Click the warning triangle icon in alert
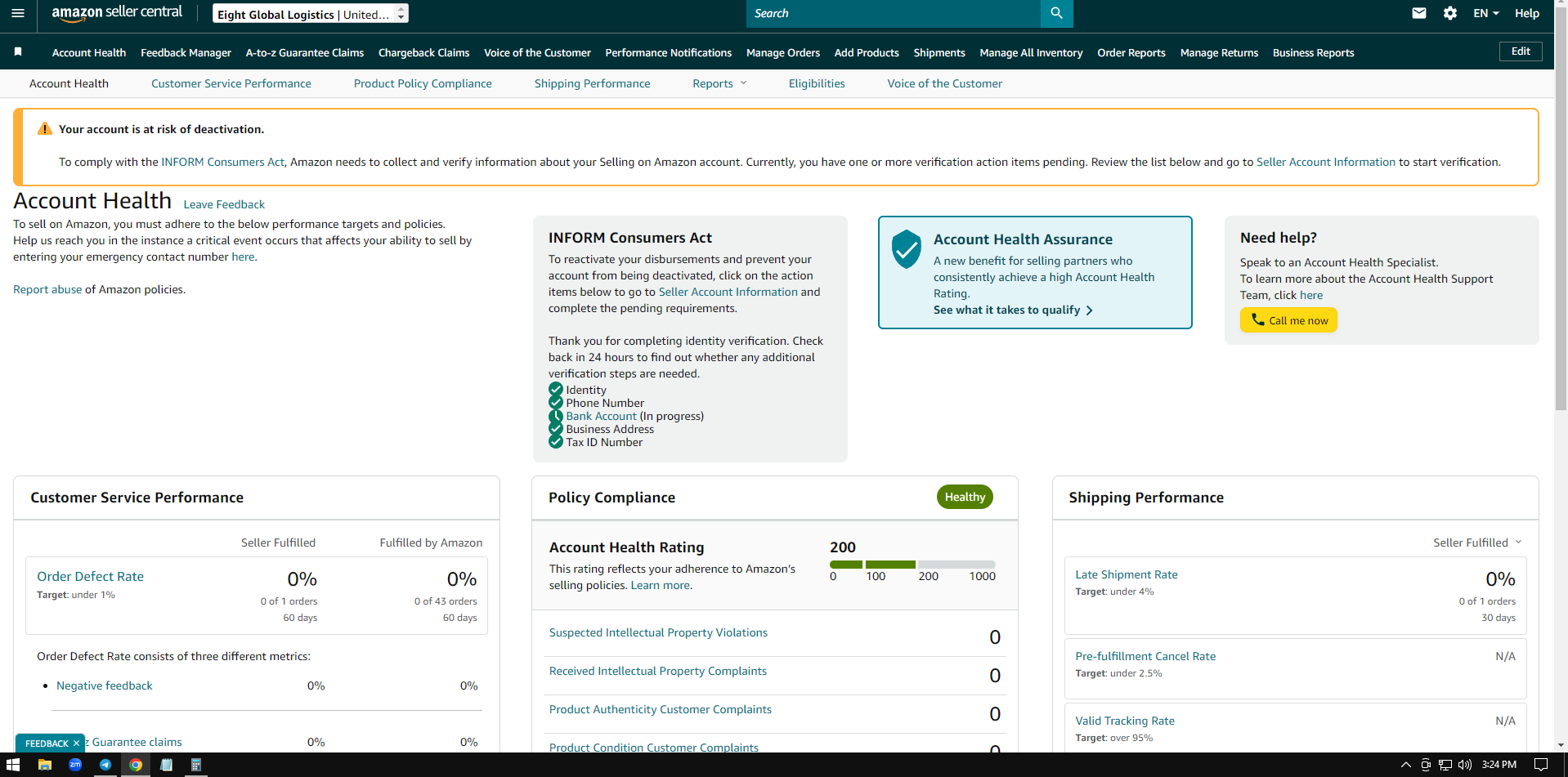 point(45,129)
